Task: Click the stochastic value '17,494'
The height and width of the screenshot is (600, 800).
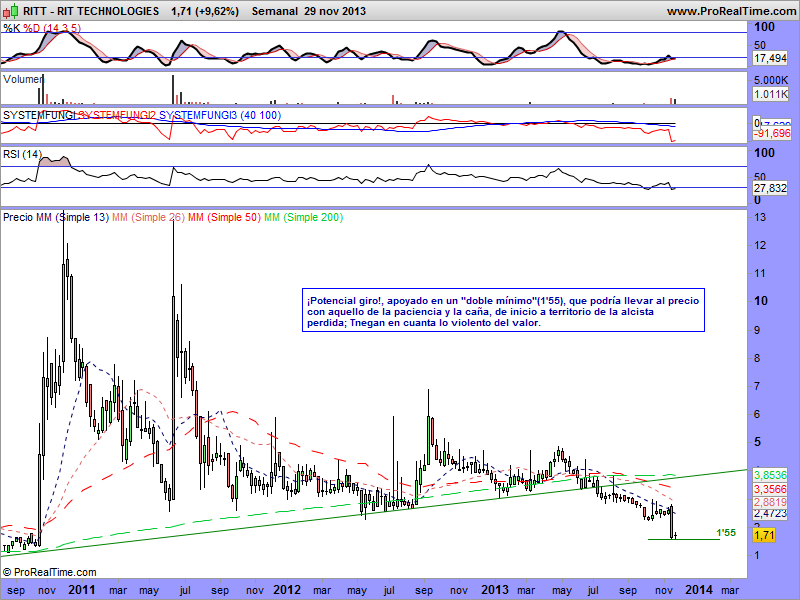Action: (770, 59)
